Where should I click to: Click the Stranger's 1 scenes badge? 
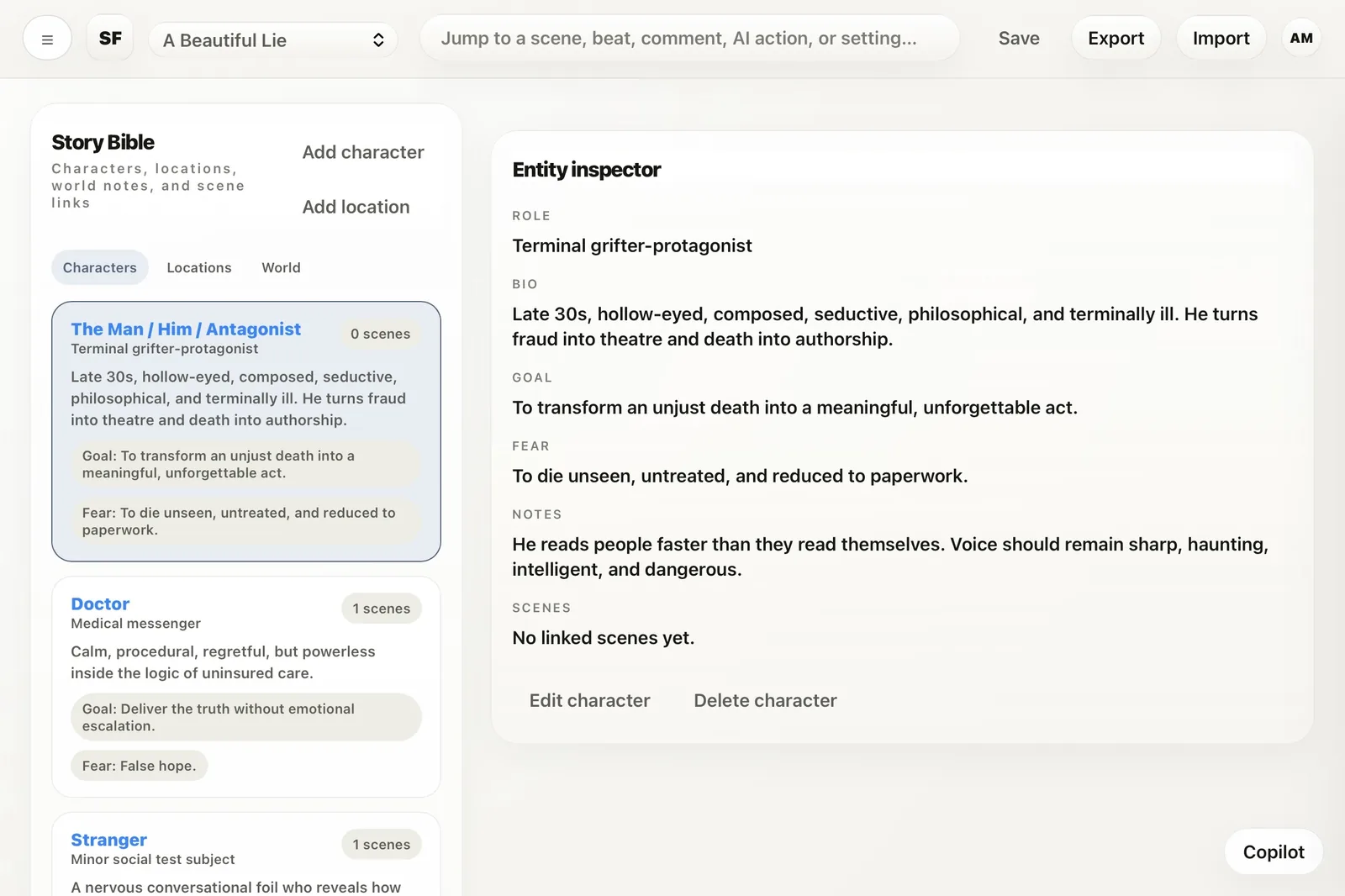tap(382, 845)
